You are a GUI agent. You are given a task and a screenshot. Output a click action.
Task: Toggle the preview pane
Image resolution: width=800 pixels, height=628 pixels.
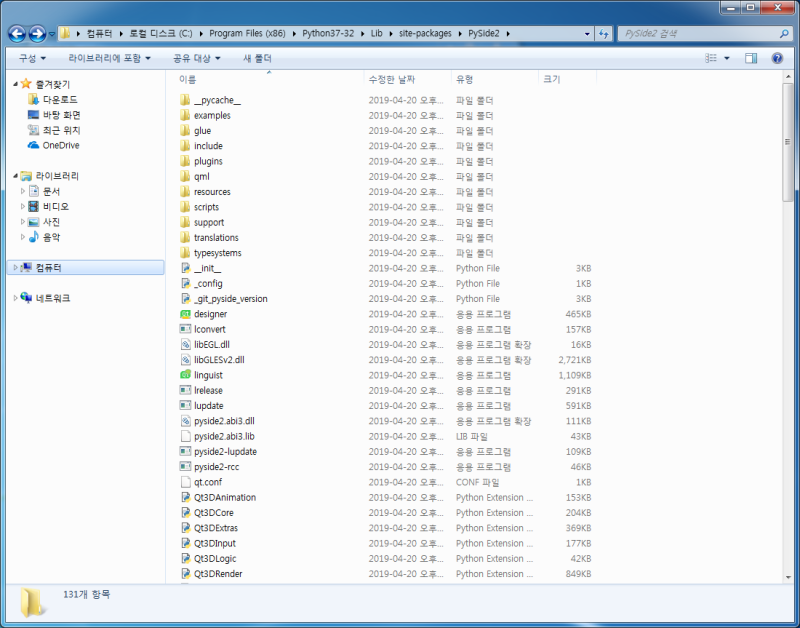tap(751, 57)
